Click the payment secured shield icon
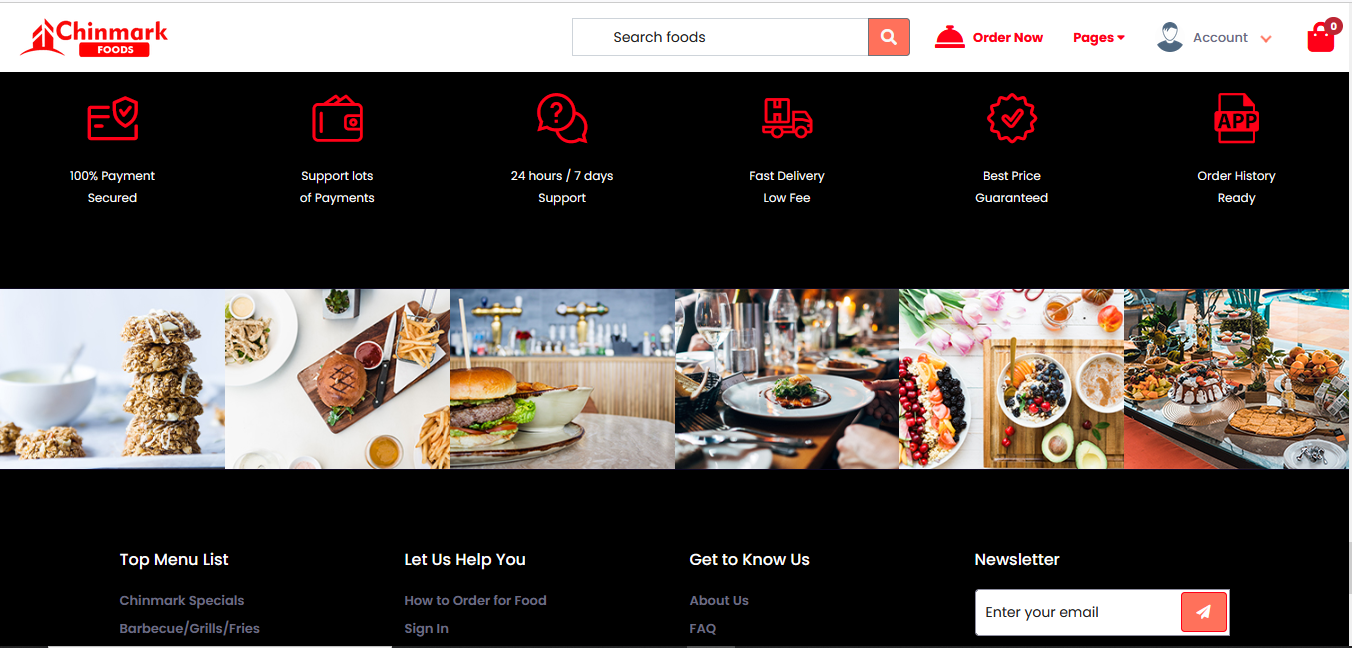The image size is (1352, 648). click(x=112, y=119)
